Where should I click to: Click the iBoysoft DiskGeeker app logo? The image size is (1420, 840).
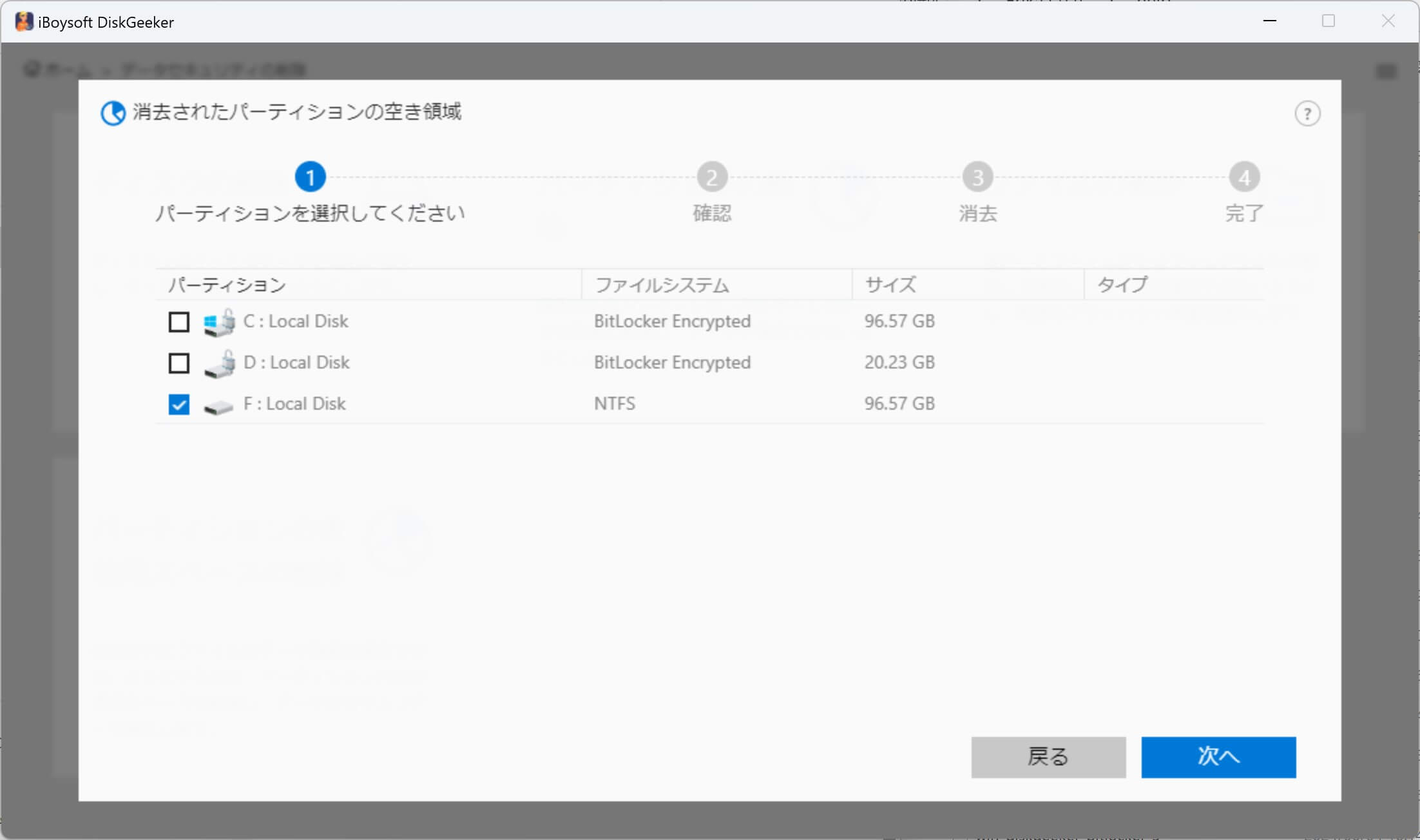coord(24,22)
